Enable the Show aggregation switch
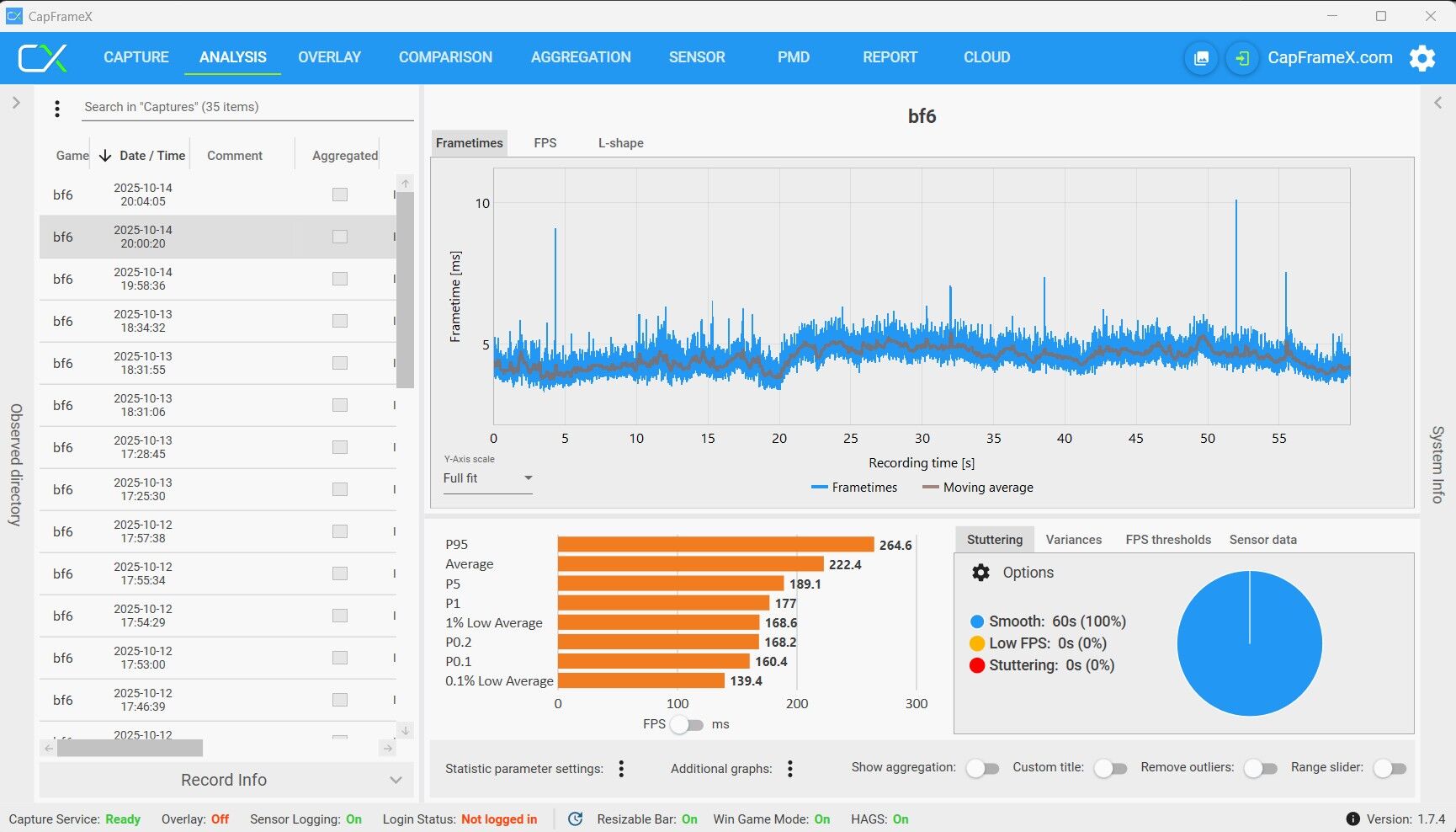 [982, 768]
